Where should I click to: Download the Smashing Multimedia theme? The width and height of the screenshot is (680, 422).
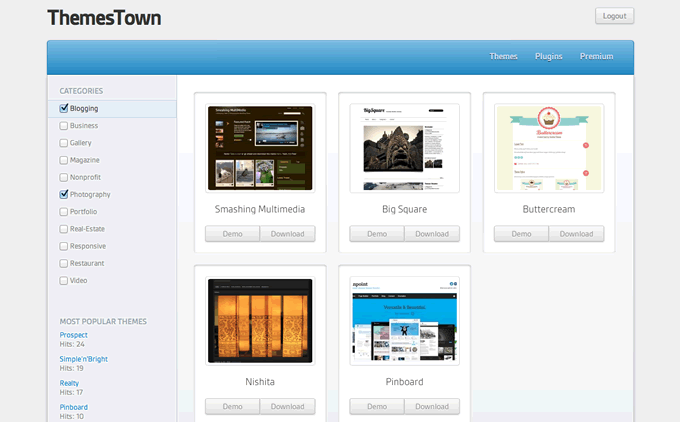point(288,234)
